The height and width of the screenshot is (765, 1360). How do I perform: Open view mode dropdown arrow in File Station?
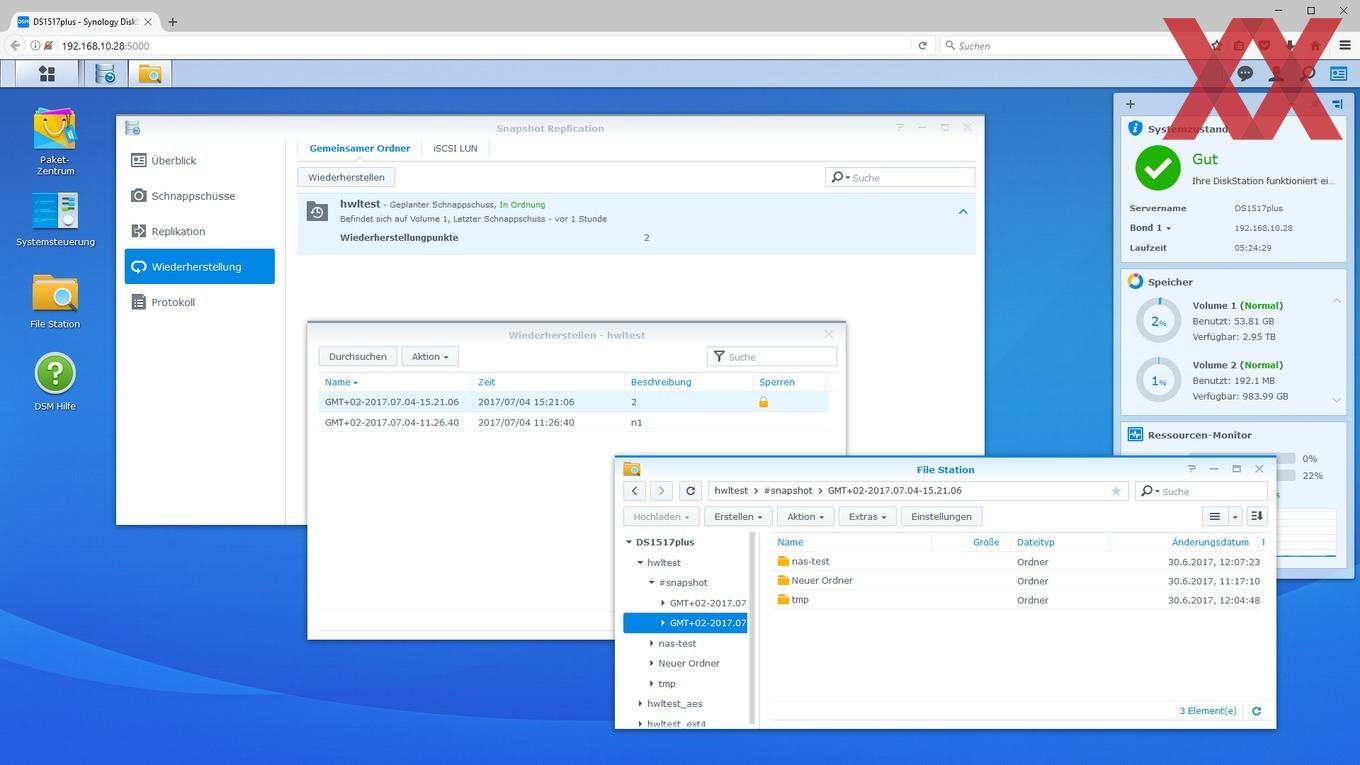[1236, 516]
